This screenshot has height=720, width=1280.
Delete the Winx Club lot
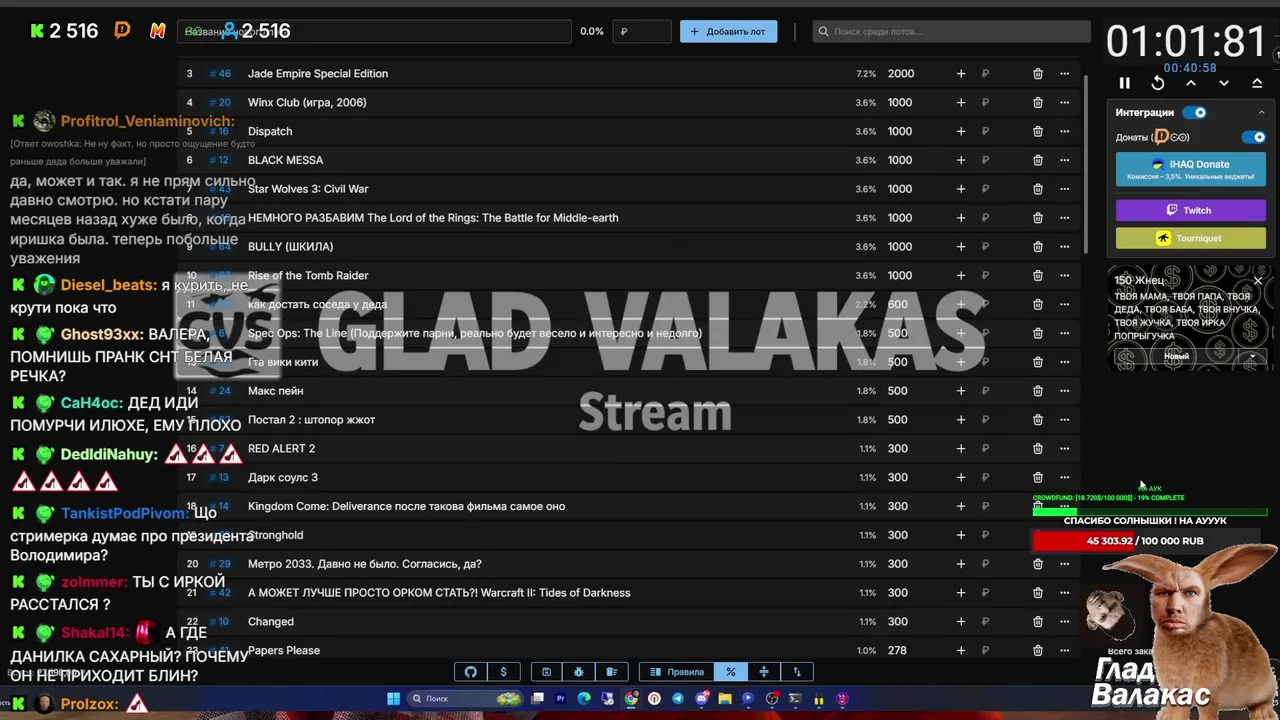[x=1038, y=103]
